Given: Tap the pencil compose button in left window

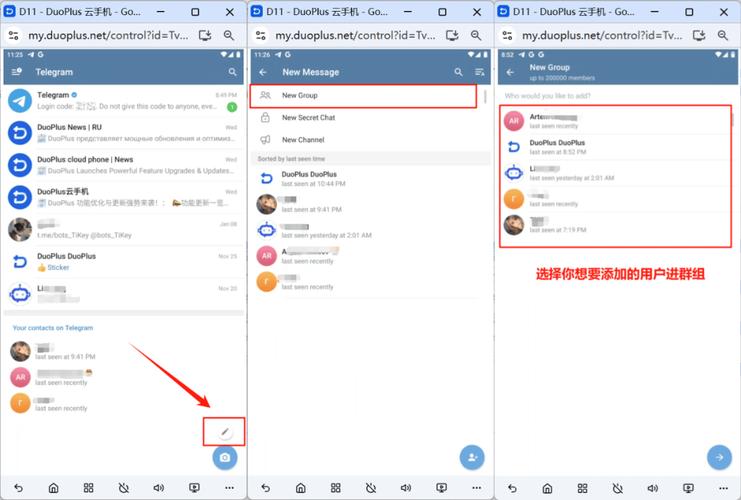Looking at the screenshot, I should pos(225,432).
